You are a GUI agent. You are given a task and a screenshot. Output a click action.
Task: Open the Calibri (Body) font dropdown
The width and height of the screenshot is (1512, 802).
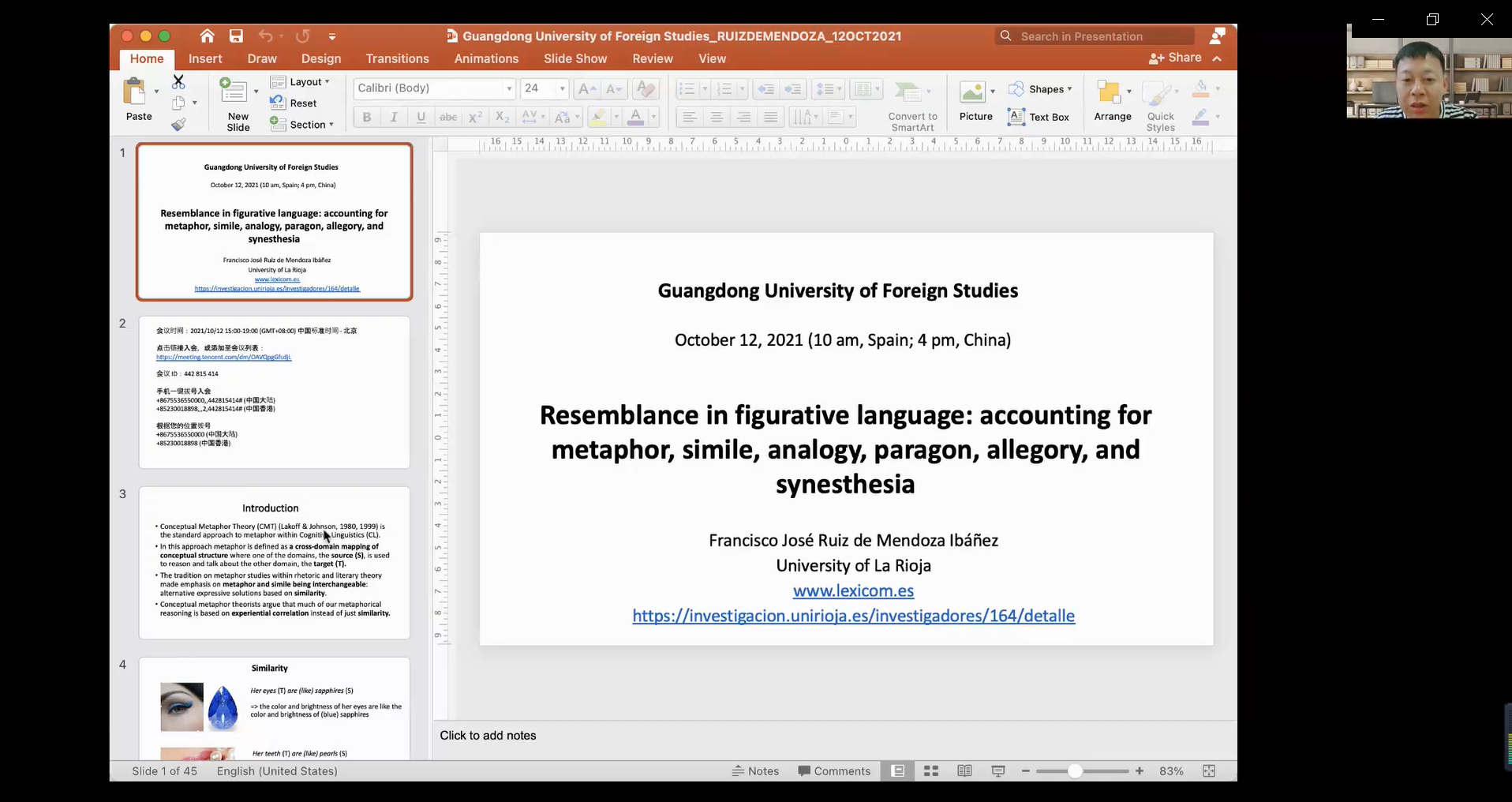[509, 88]
